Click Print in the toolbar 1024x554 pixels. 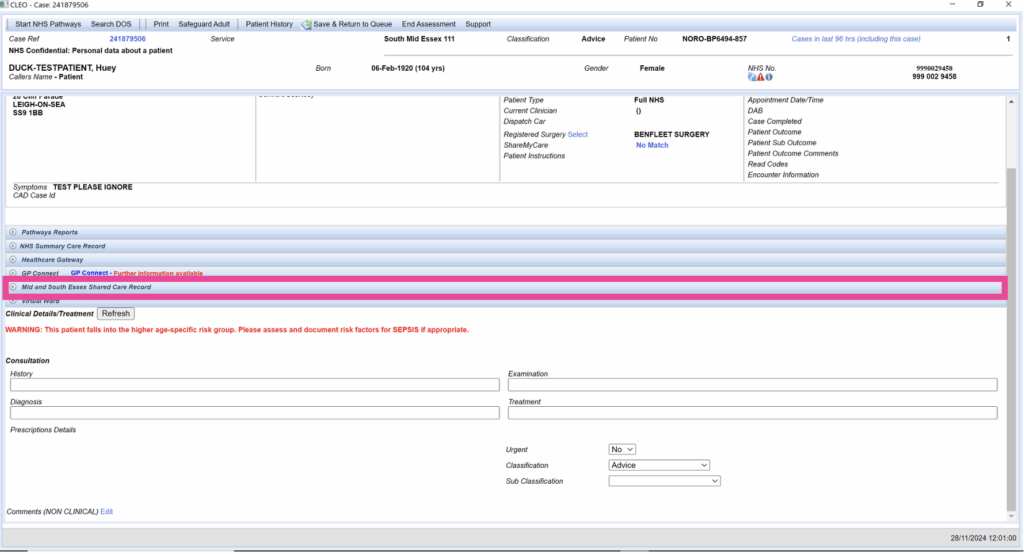click(x=161, y=24)
